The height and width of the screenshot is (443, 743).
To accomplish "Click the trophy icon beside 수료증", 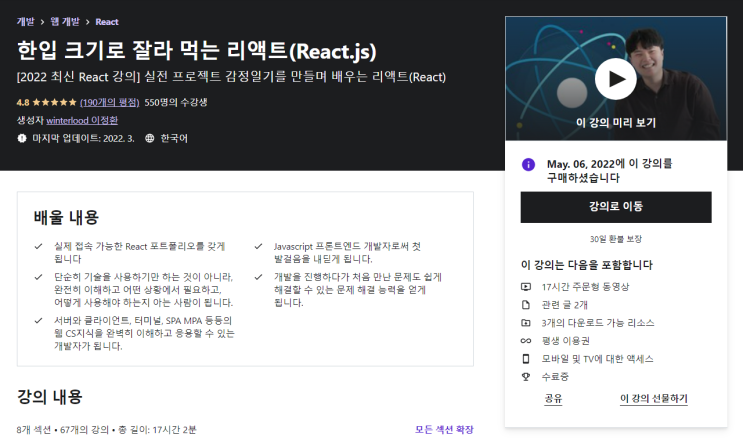I will click(x=526, y=377).
